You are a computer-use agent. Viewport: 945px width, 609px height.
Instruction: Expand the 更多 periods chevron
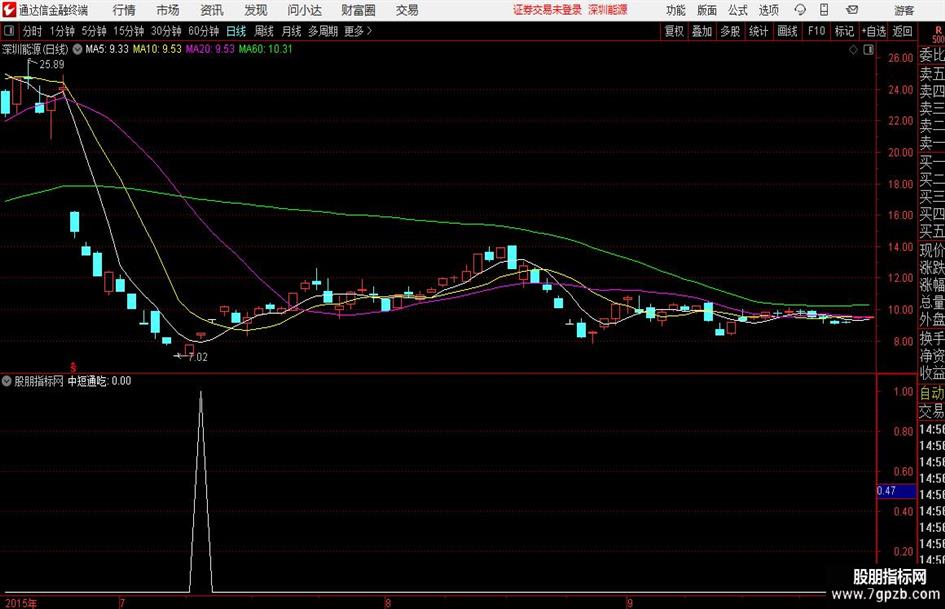[x=358, y=31]
